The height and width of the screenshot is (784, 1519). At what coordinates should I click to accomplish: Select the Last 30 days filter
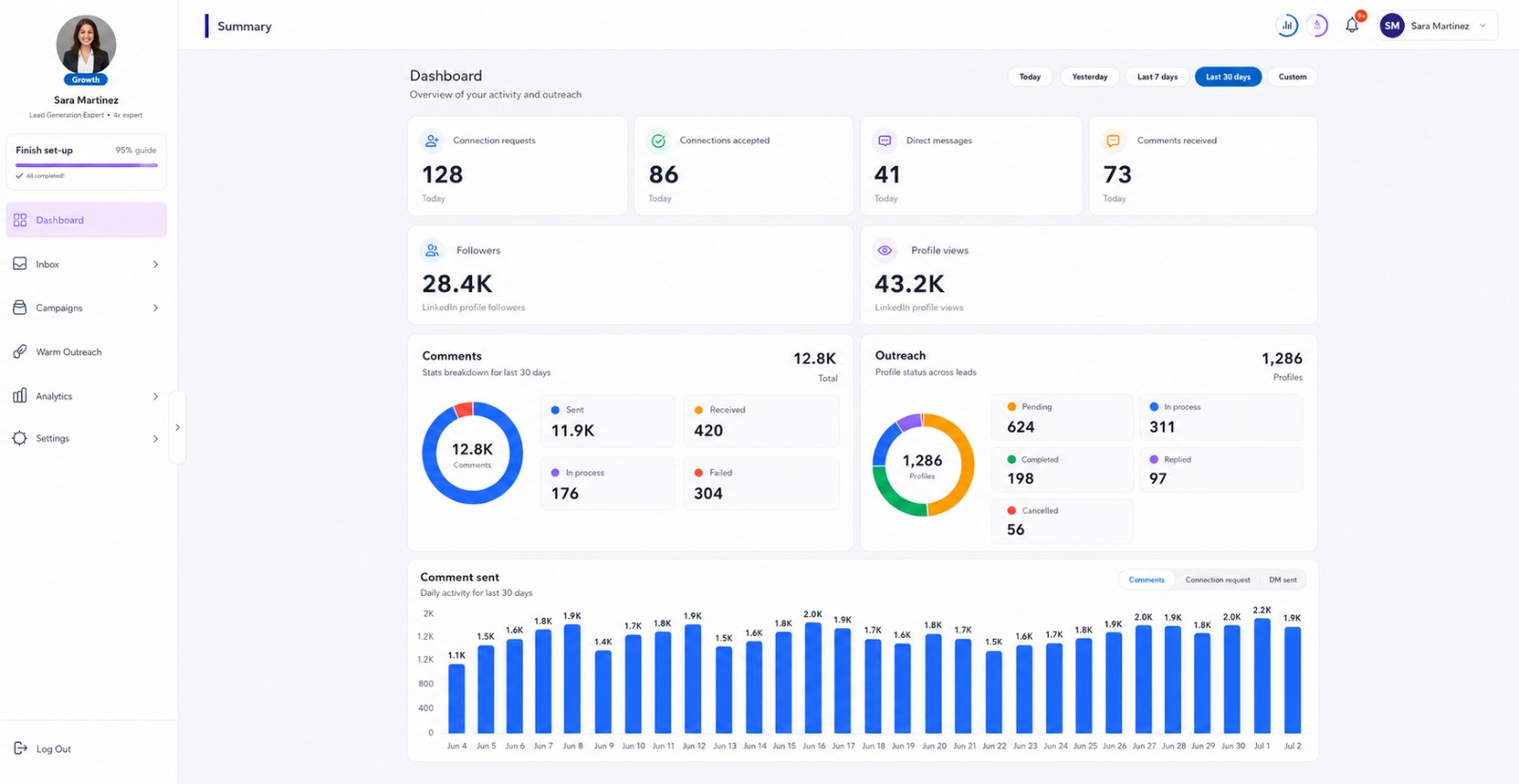1228,77
